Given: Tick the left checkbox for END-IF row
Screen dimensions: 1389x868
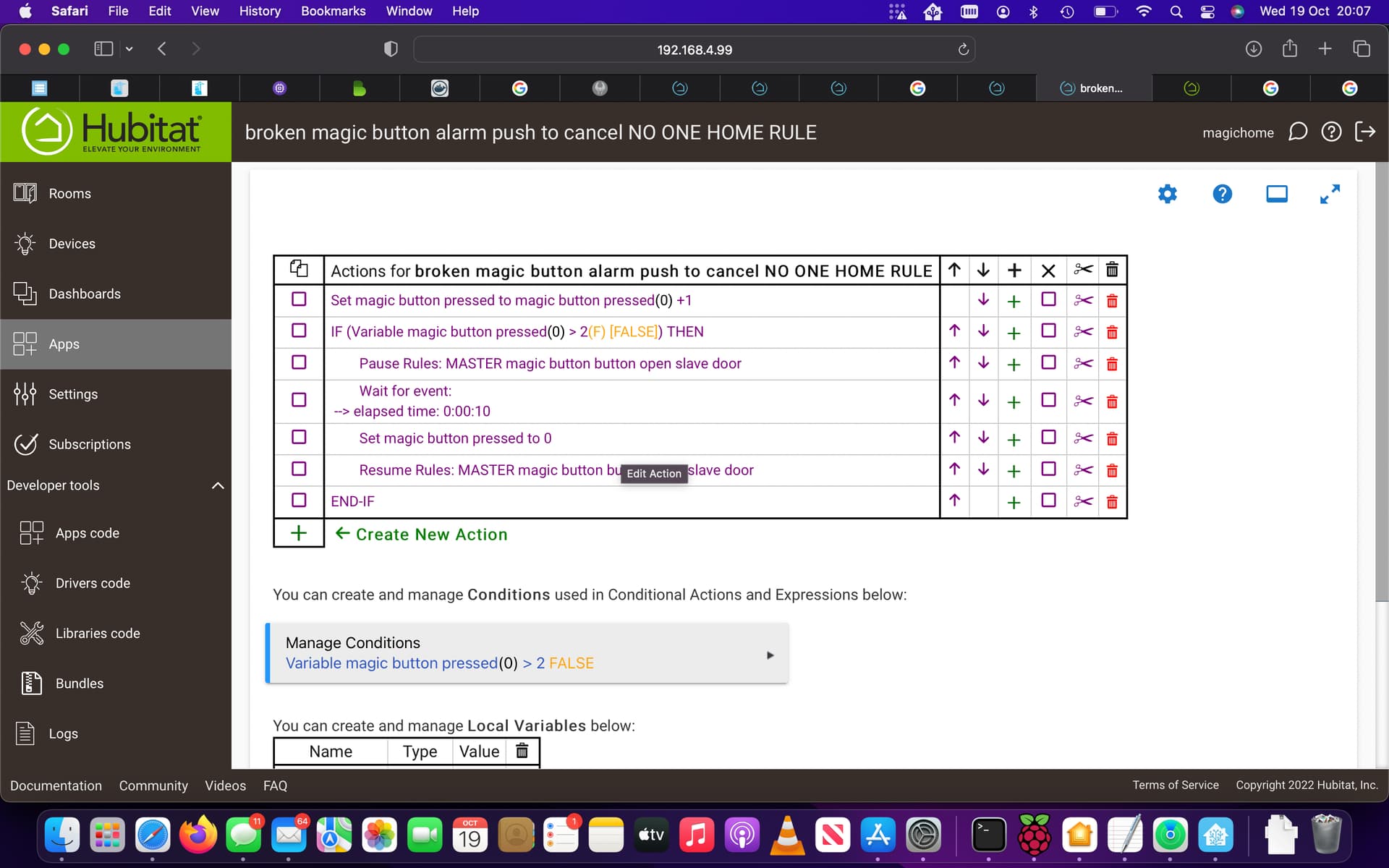Looking at the screenshot, I should (x=299, y=501).
